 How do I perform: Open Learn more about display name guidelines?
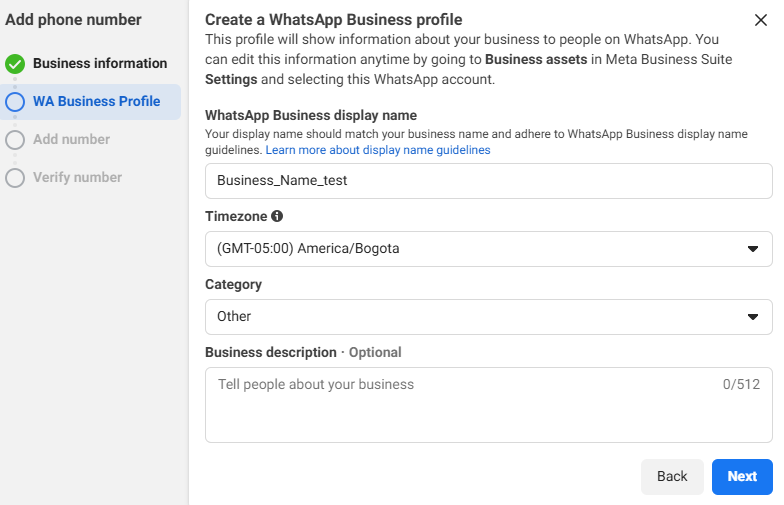click(378, 150)
